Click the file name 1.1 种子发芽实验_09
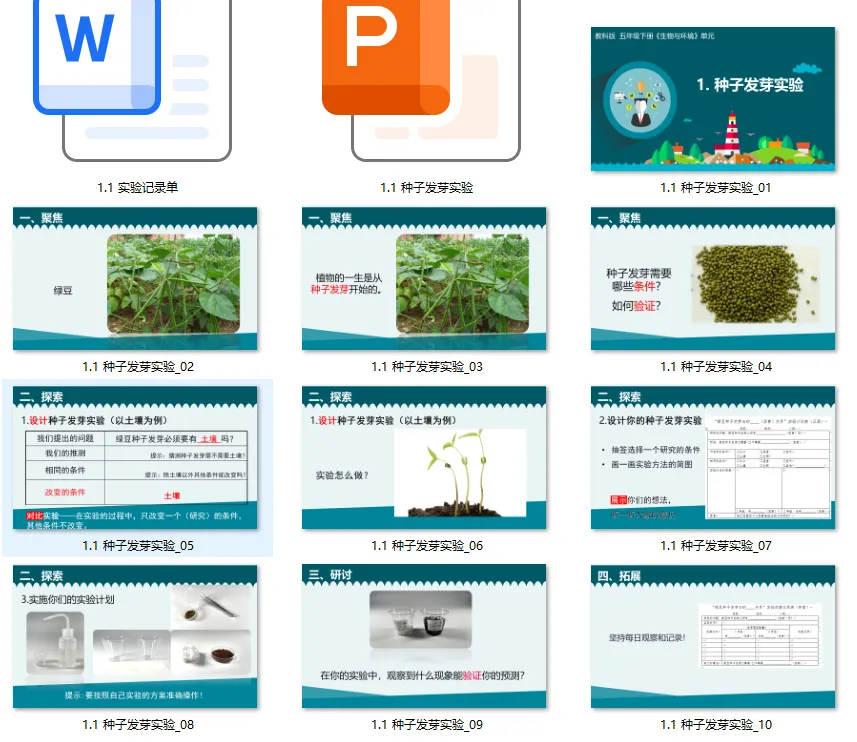Image resolution: width=857 pixels, height=742 pixels. tap(427, 725)
